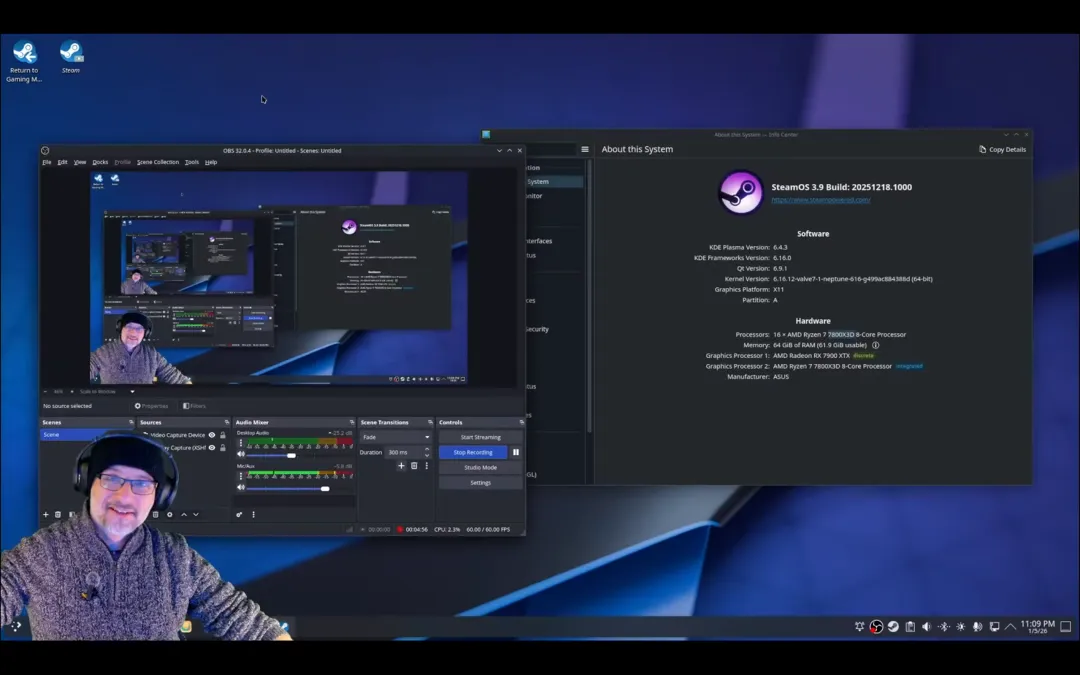Move source up with up arrow
This screenshot has height=675, width=1080.
tap(184, 515)
